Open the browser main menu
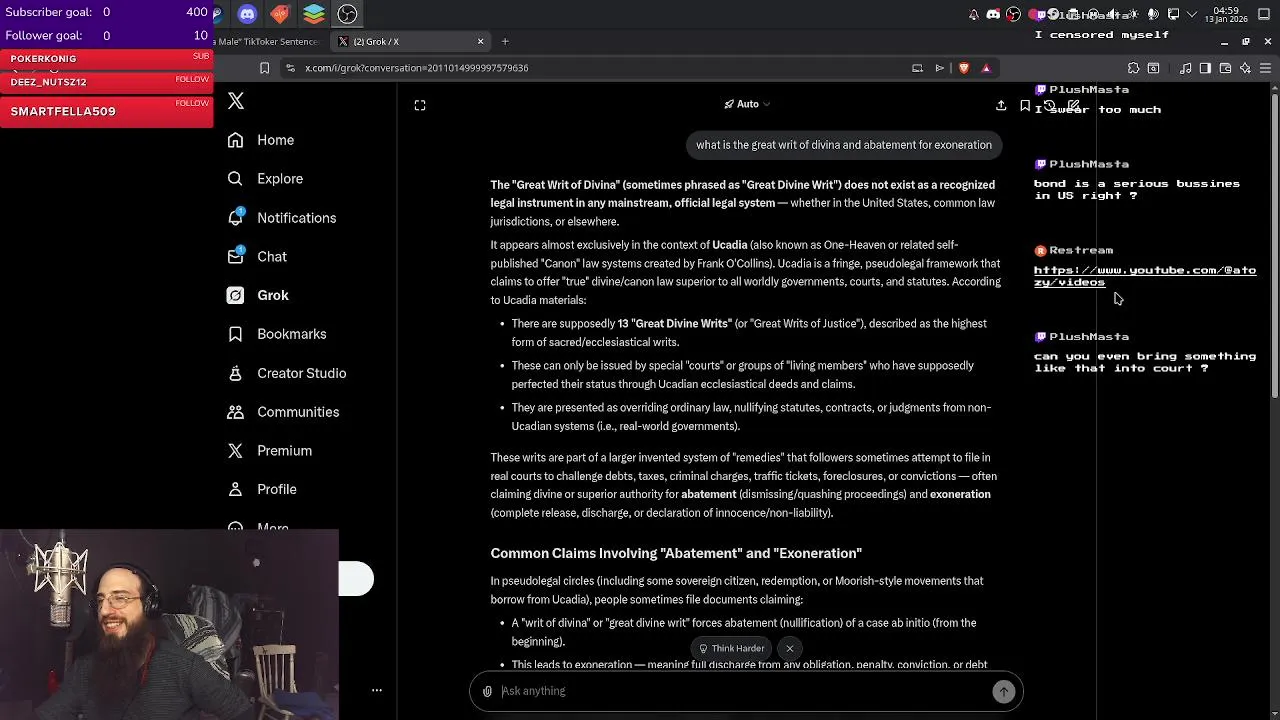This screenshot has height=720, width=1280. tap(1266, 68)
